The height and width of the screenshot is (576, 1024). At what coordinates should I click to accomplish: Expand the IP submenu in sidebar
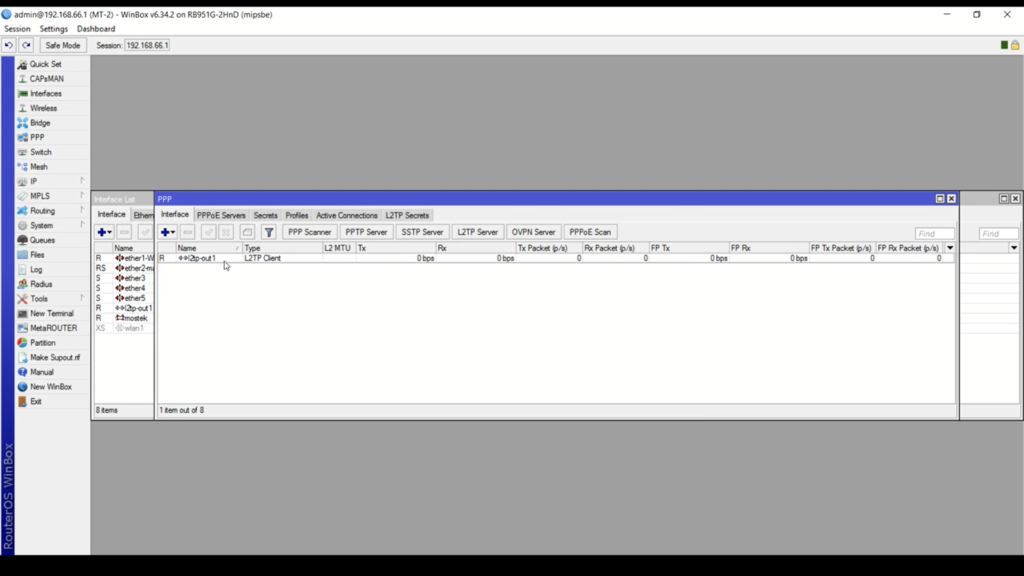34,182
